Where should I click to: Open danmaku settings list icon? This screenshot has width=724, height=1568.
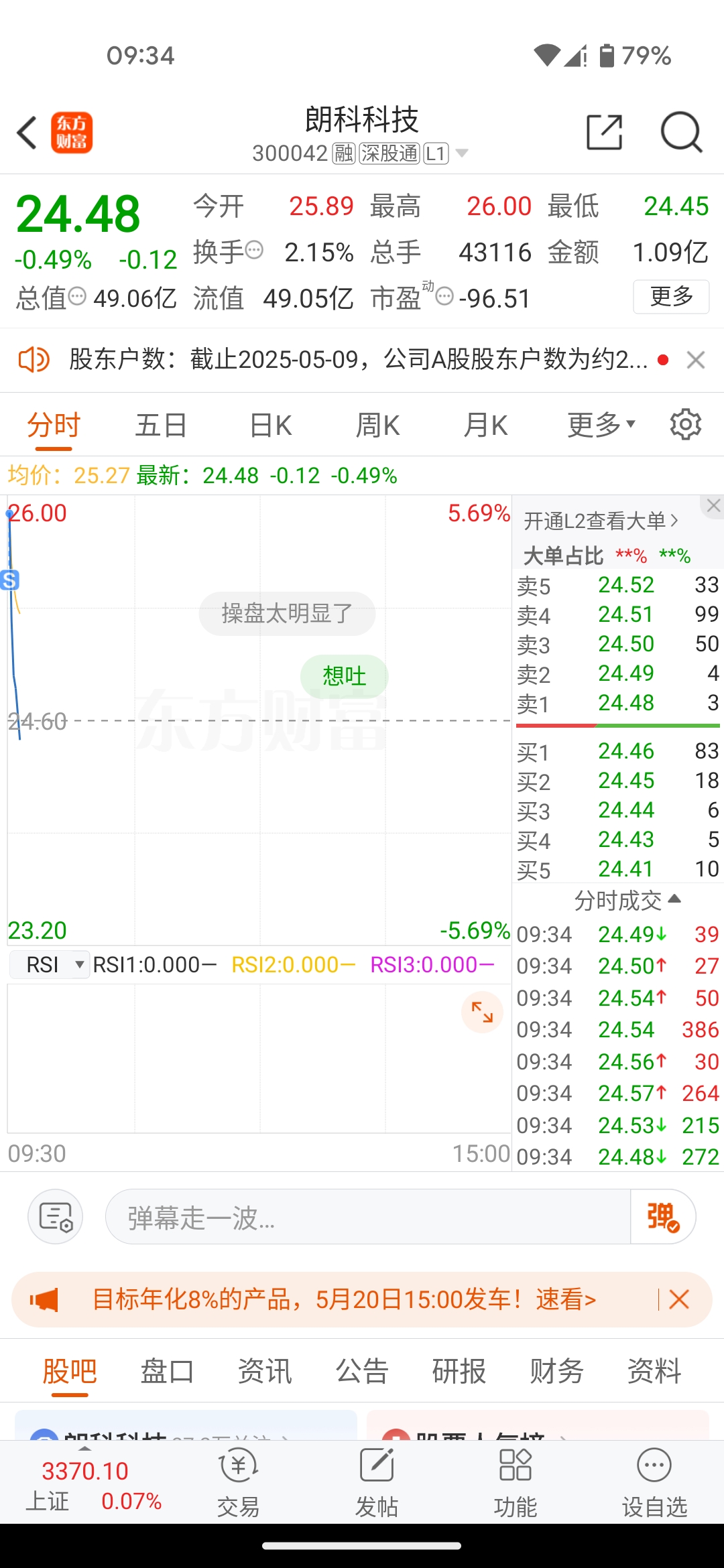56,1216
